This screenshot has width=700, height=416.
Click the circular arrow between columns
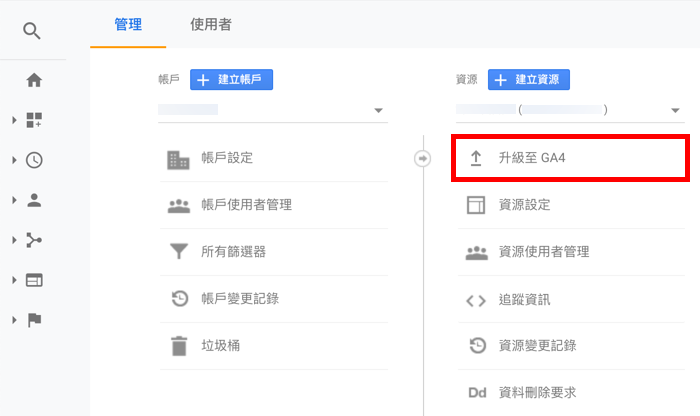[422, 158]
